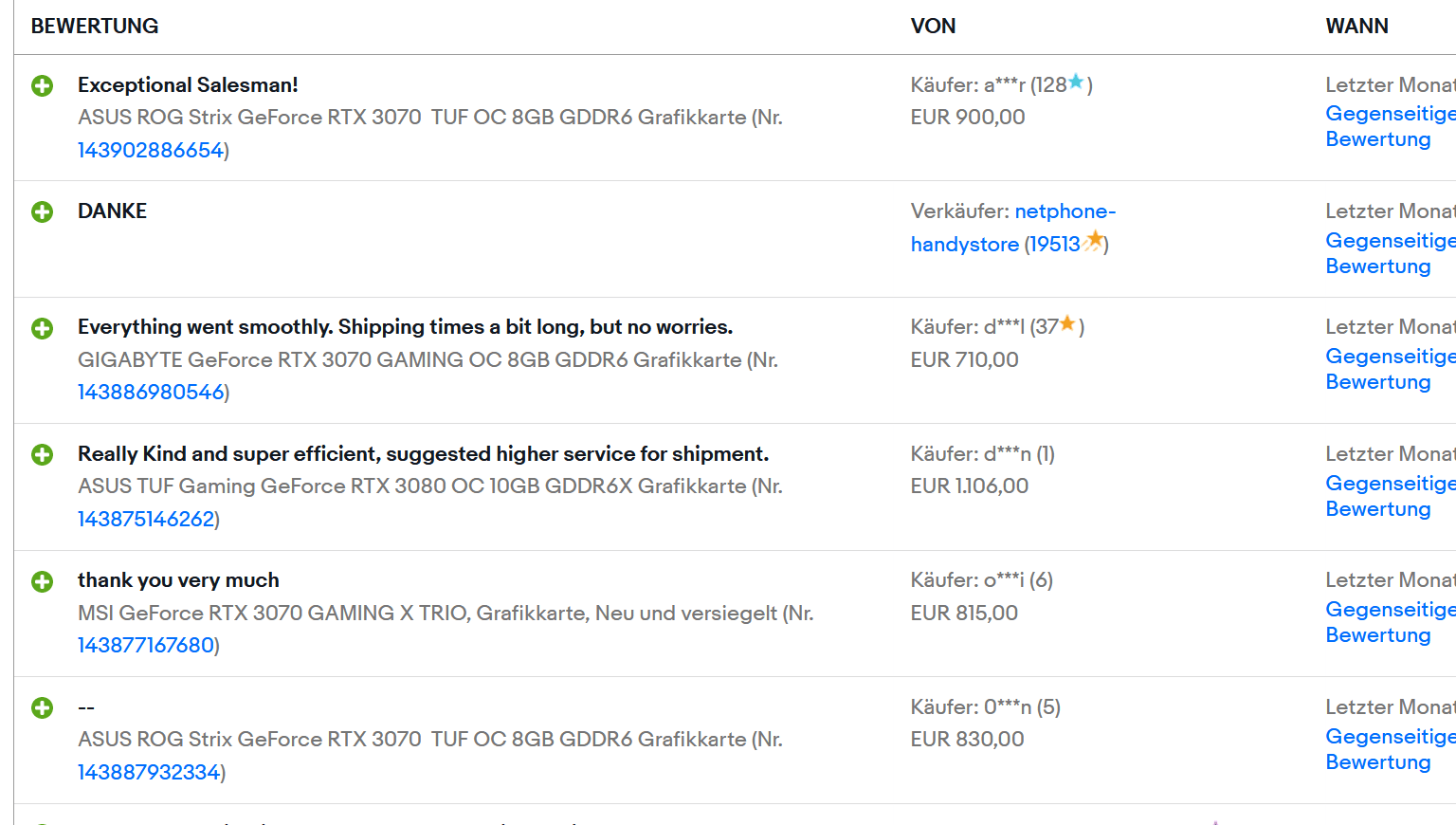
Task: Click the BEWERTUNG column header
Action: [x=95, y=27]
